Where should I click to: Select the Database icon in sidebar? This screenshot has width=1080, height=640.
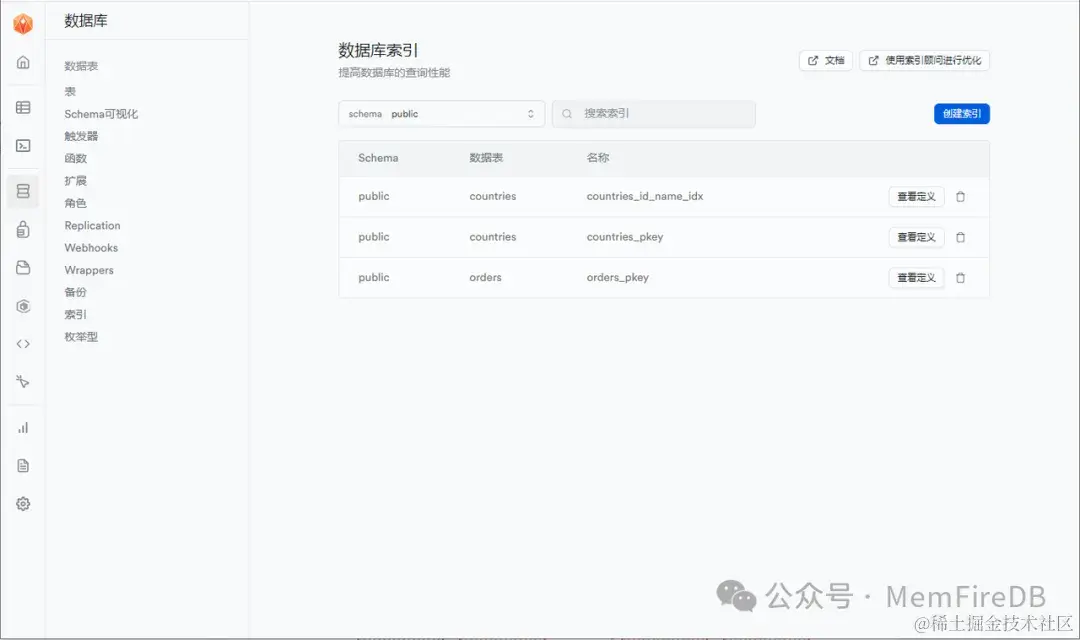pos(23,191)
